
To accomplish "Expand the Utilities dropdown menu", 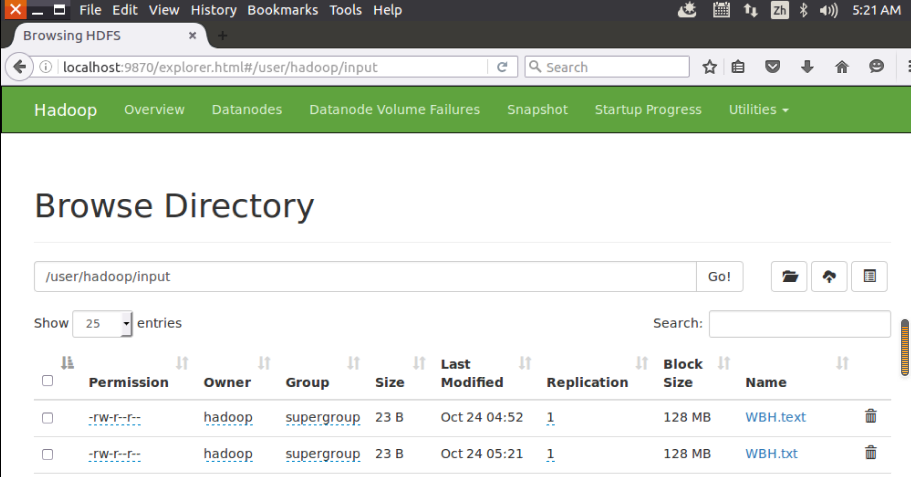I will (758, 110).
